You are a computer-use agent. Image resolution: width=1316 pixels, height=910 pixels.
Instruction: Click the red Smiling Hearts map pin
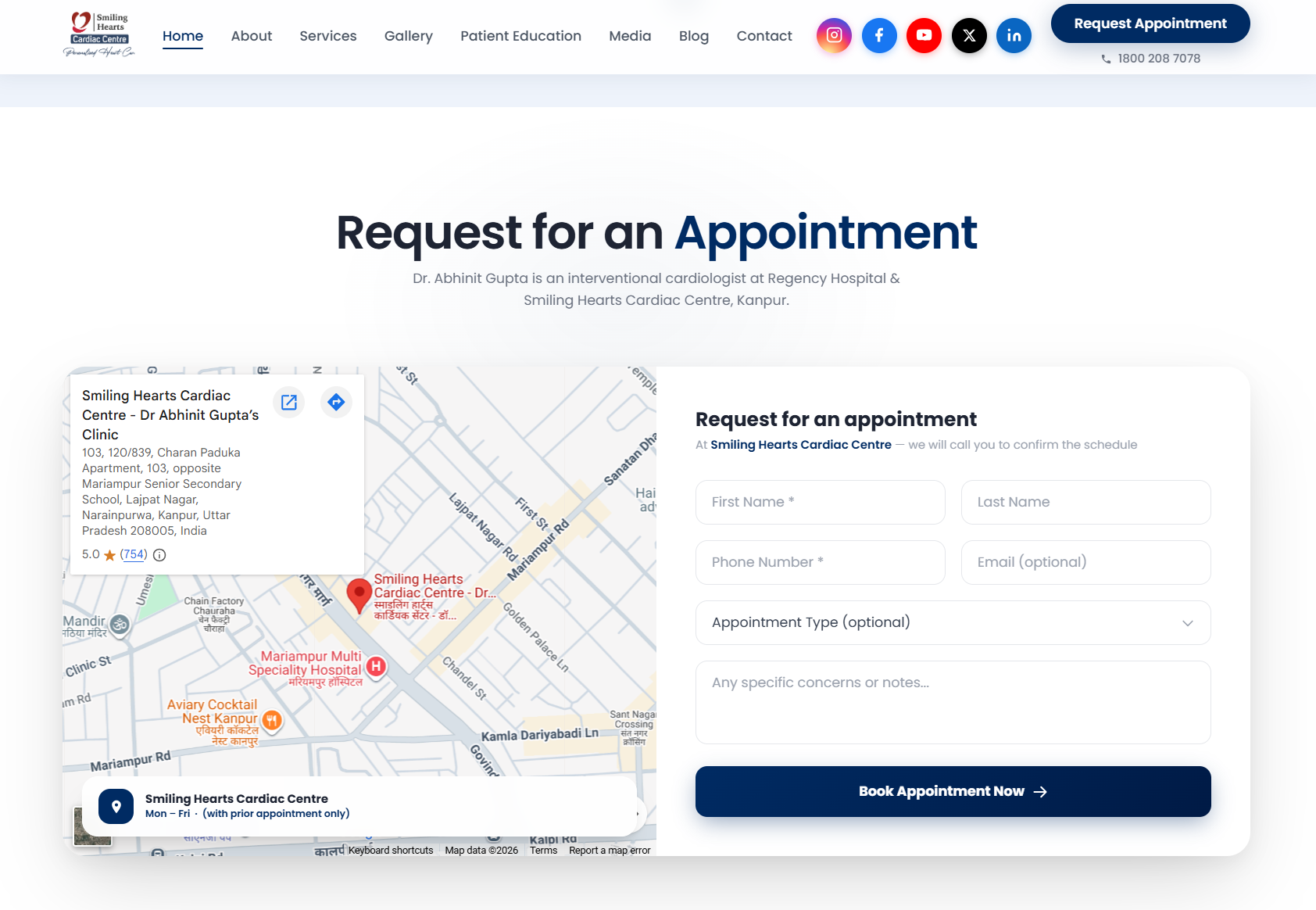point(359,596)
